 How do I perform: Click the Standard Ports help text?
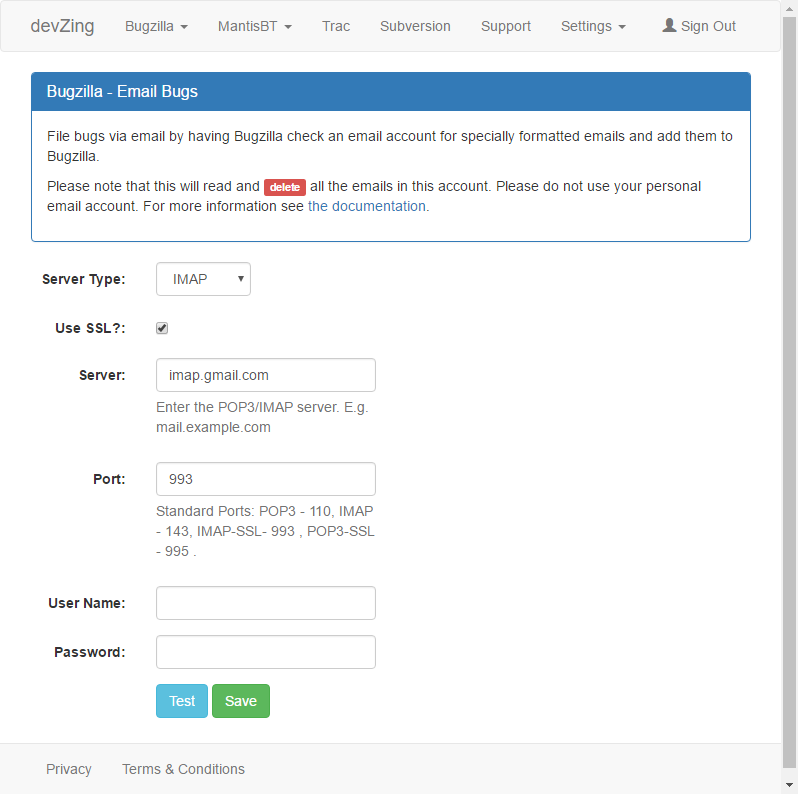265,531
